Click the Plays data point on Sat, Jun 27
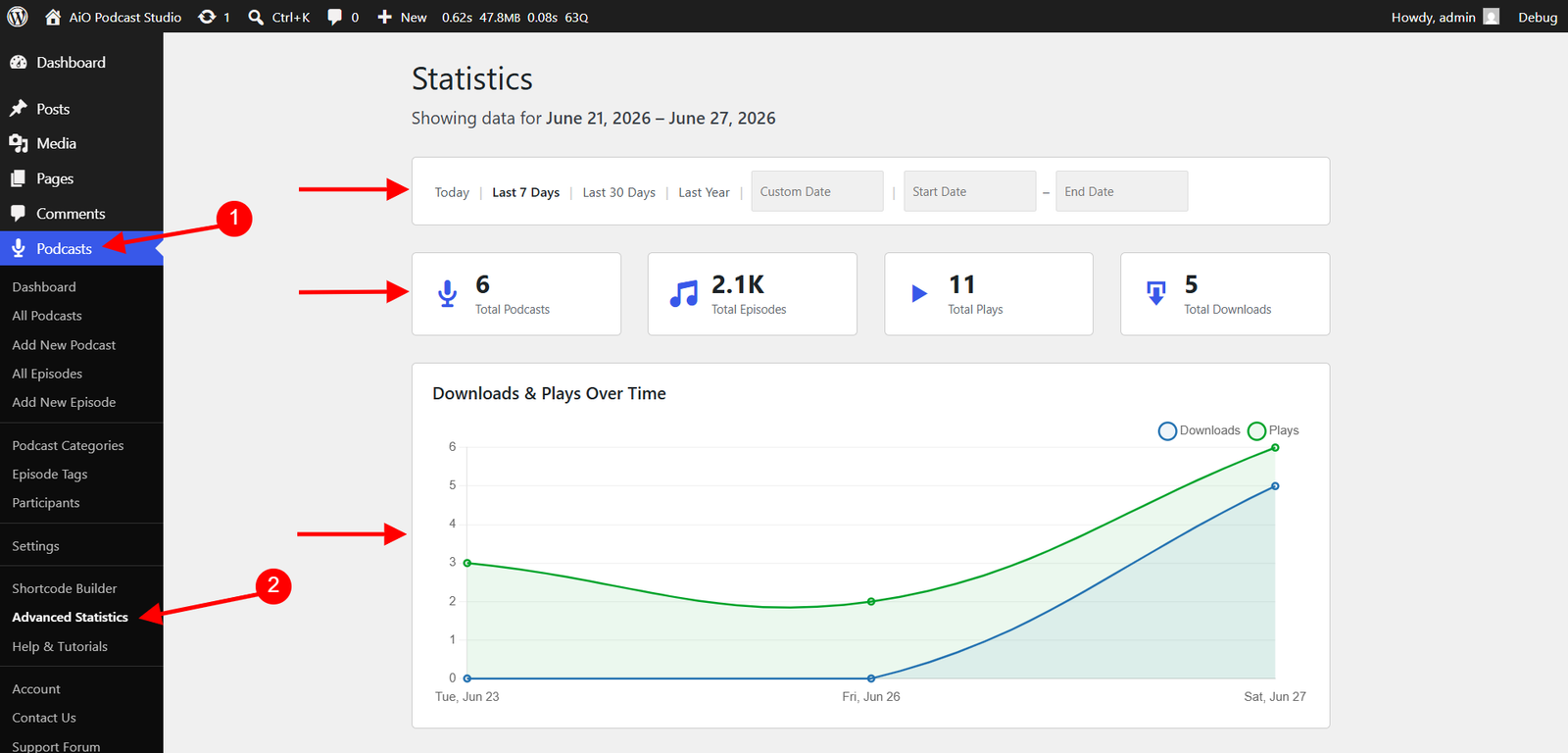The image size is (1568, 753). pyautogui.click(x=1275, y=448)
